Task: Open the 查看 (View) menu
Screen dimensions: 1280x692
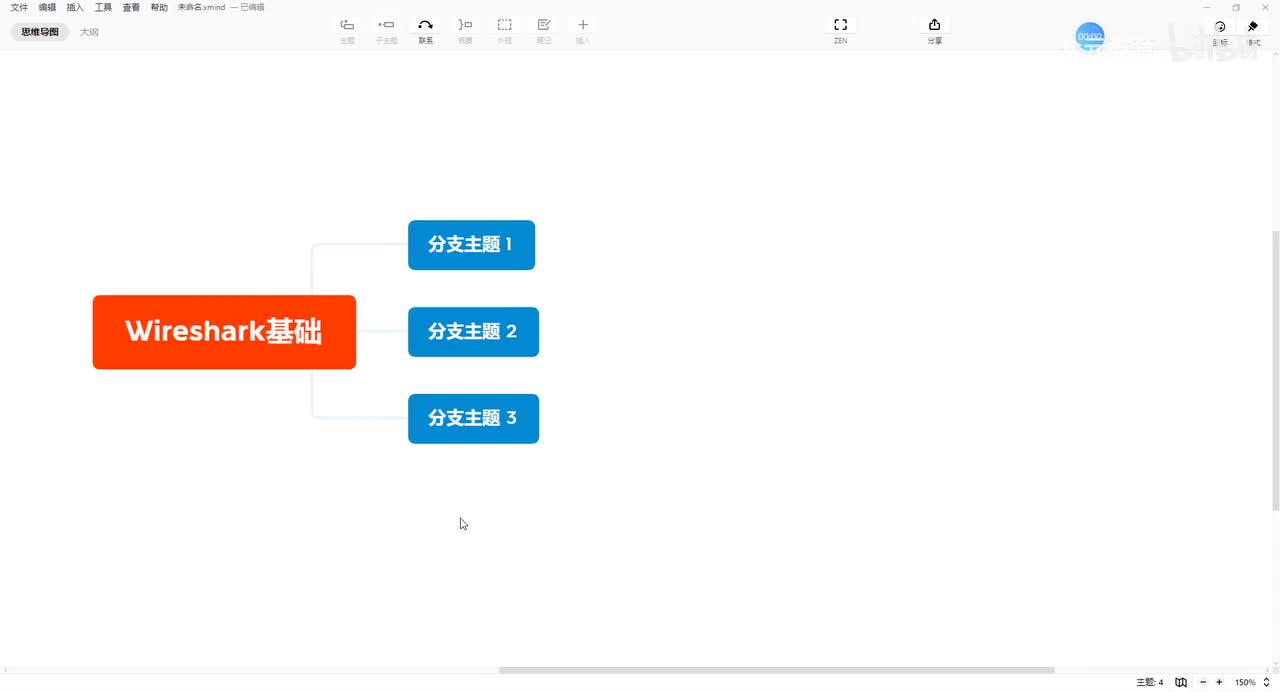Action: tap(131, 7)
